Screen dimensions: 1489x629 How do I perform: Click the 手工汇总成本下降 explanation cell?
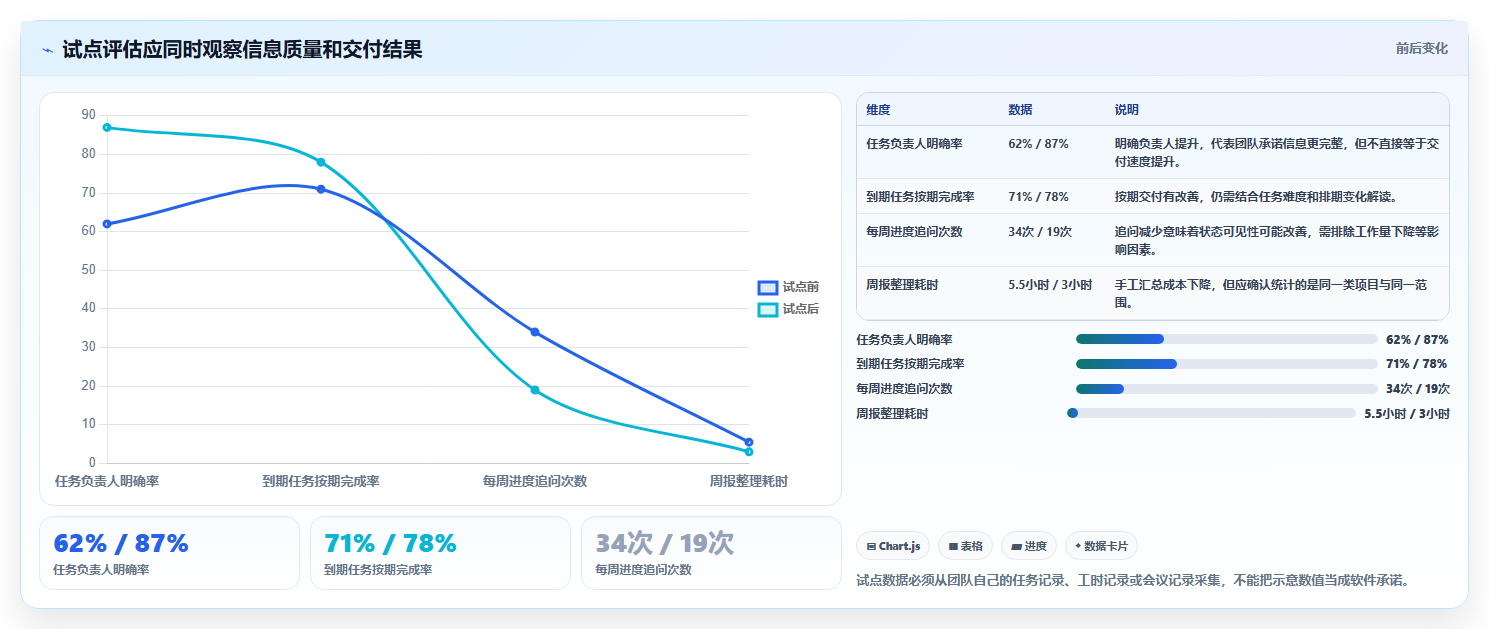tap(1277, 293)
